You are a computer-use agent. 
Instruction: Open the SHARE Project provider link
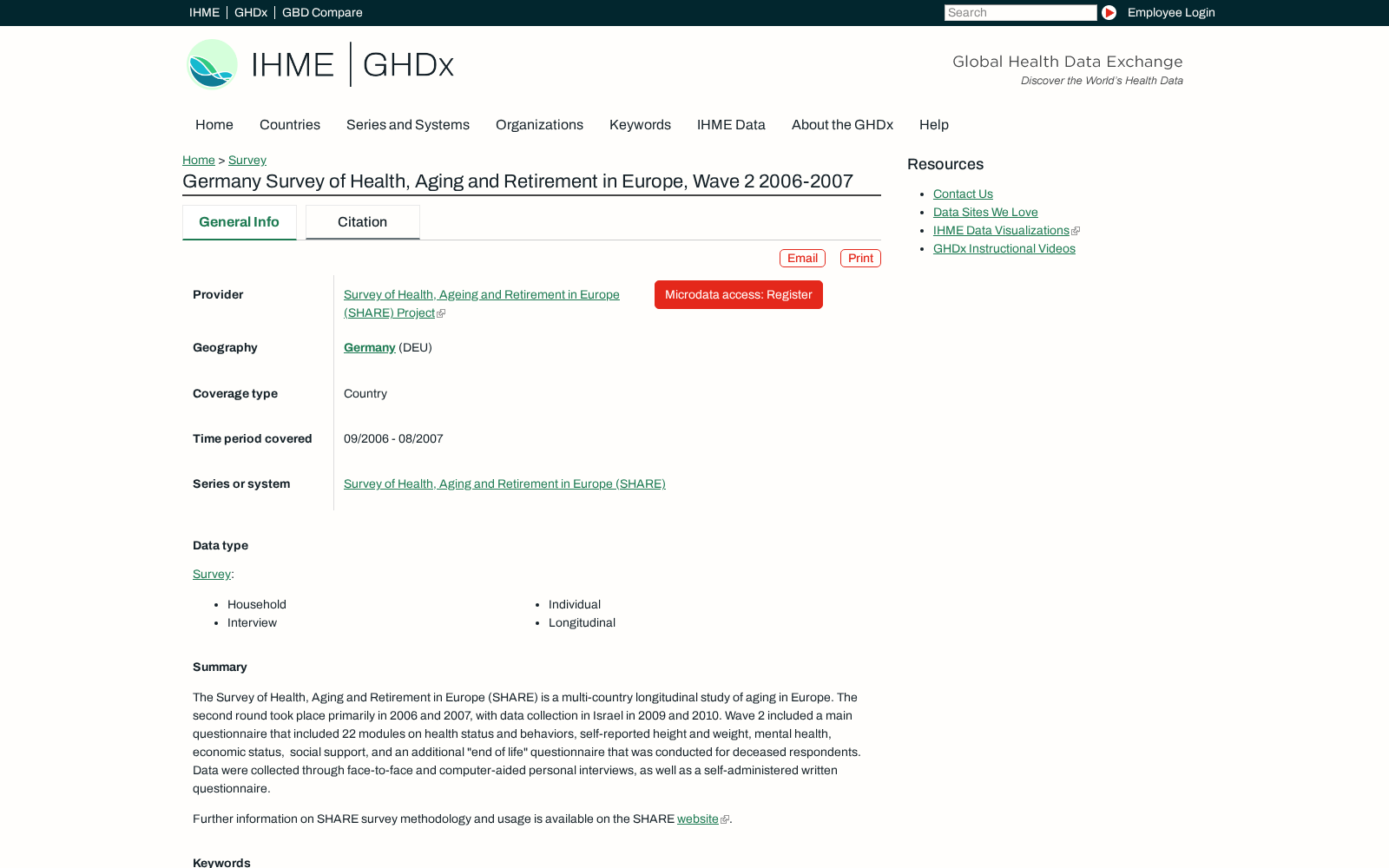pyautogui.click(x=482, y=304)
